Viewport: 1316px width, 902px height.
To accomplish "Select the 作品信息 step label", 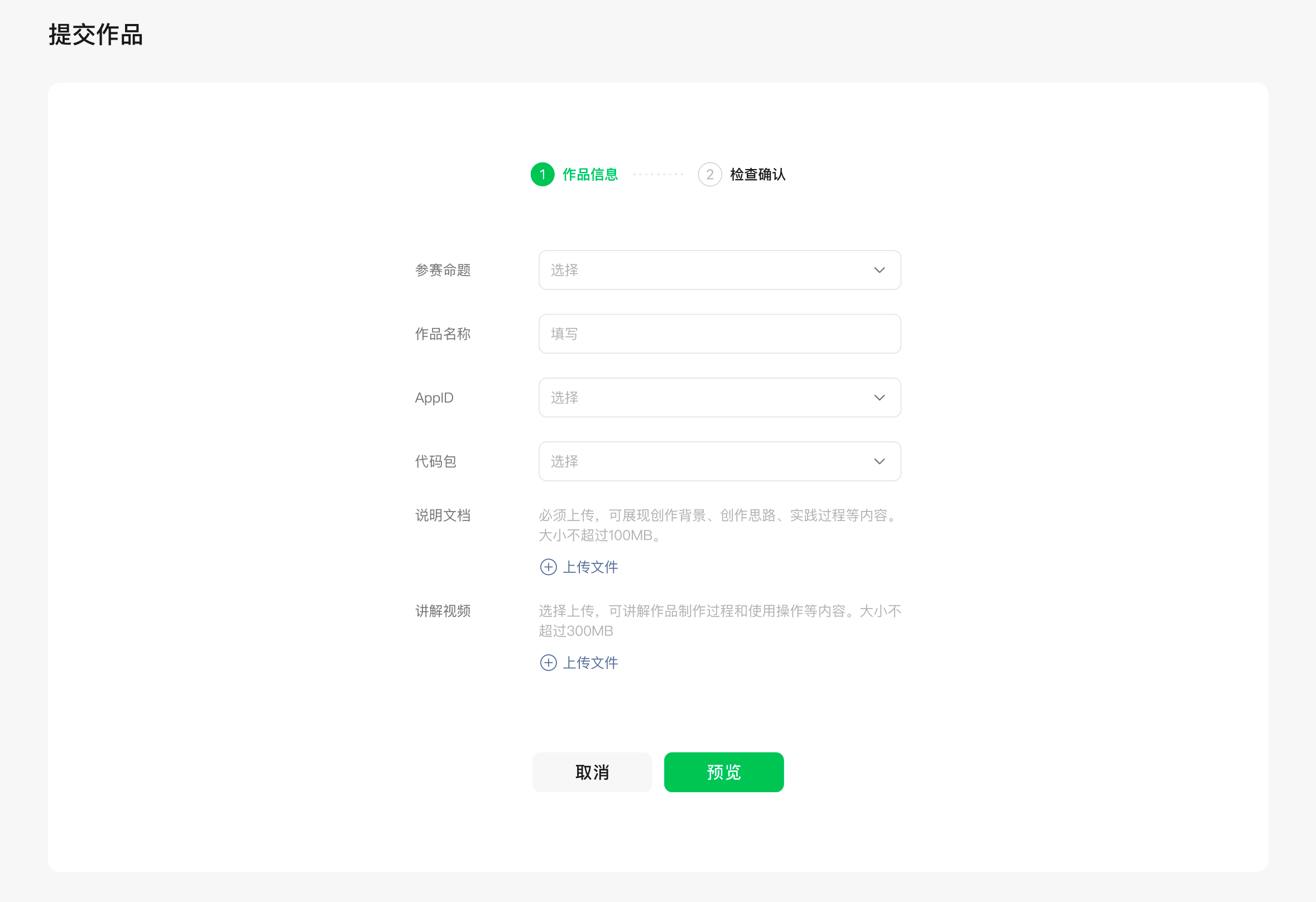I will pos(589,174).
